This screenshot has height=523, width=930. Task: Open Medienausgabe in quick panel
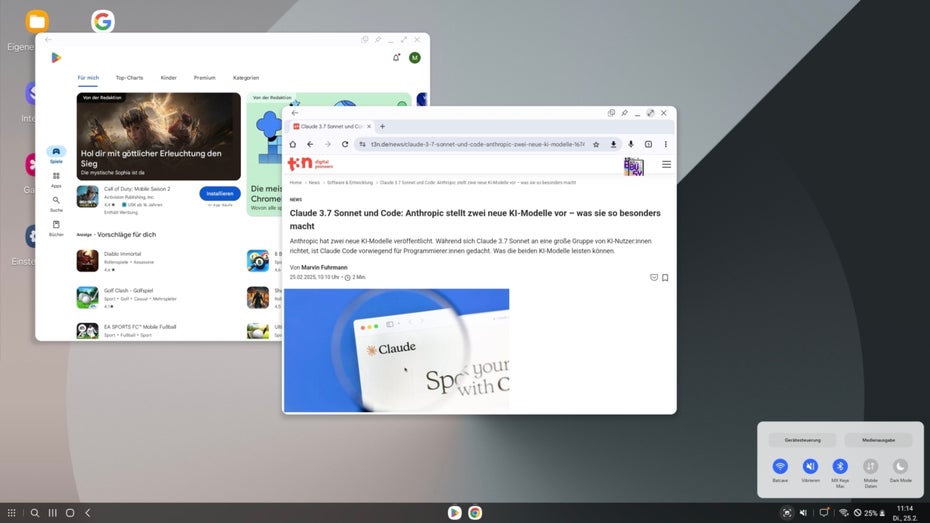(x=878, y=440)
